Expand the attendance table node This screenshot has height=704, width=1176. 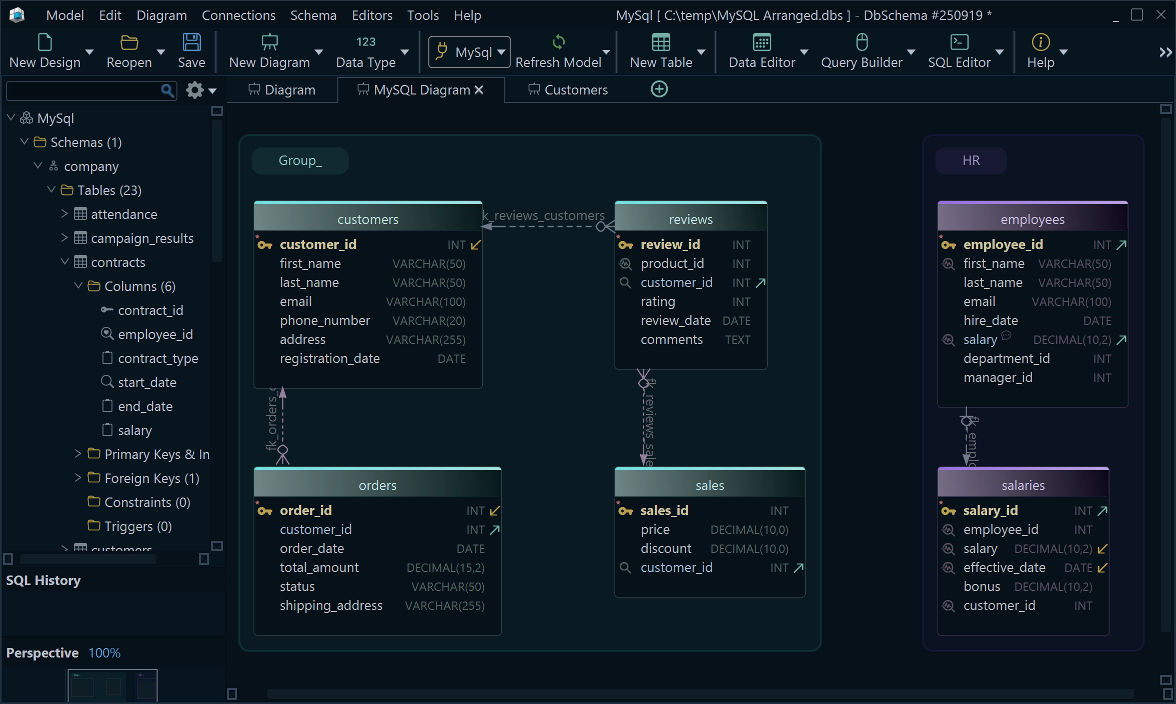click(x=65, y=214)
